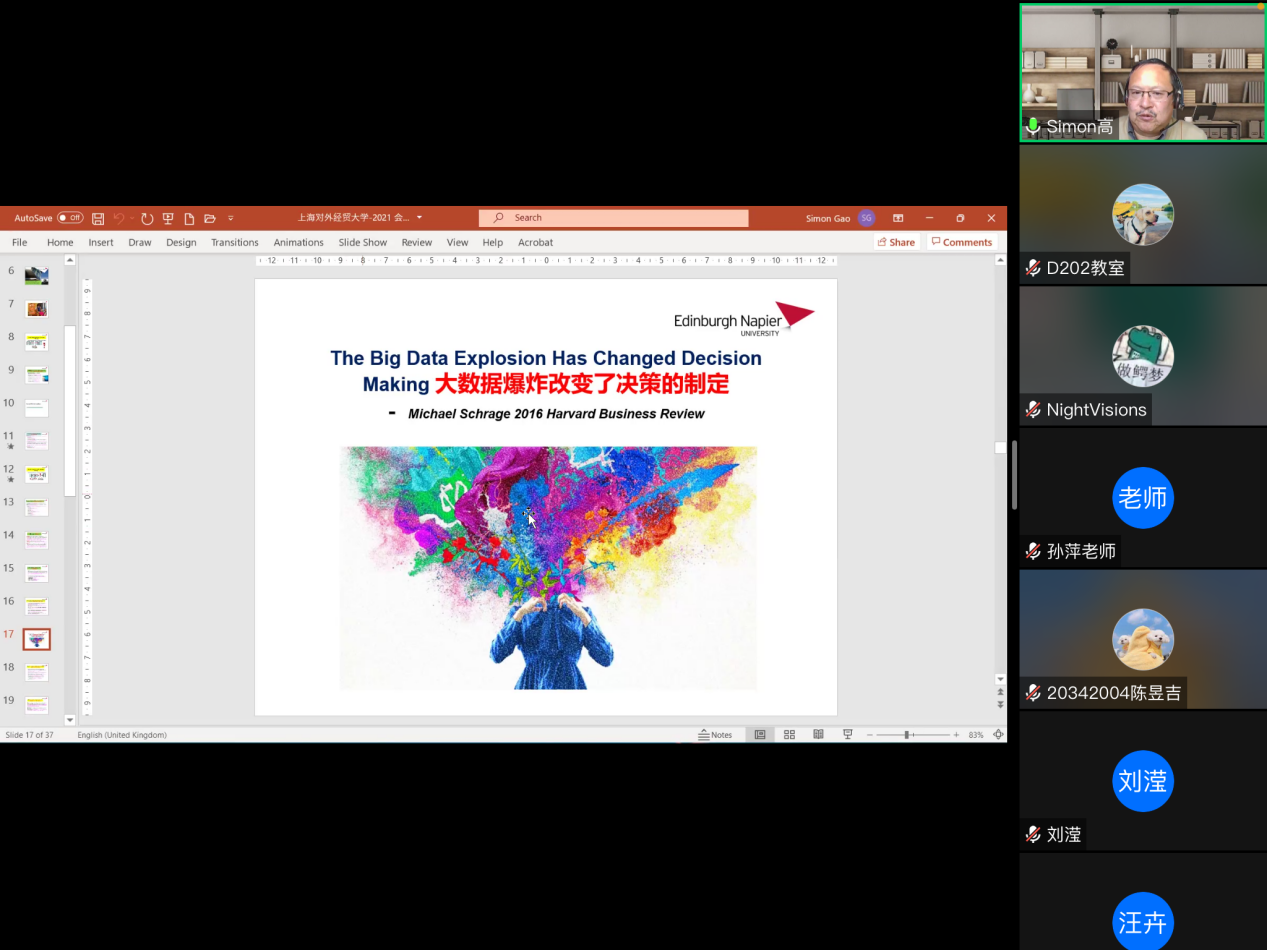
Task: Click the zoom slider handle
Action: (907, 735)
